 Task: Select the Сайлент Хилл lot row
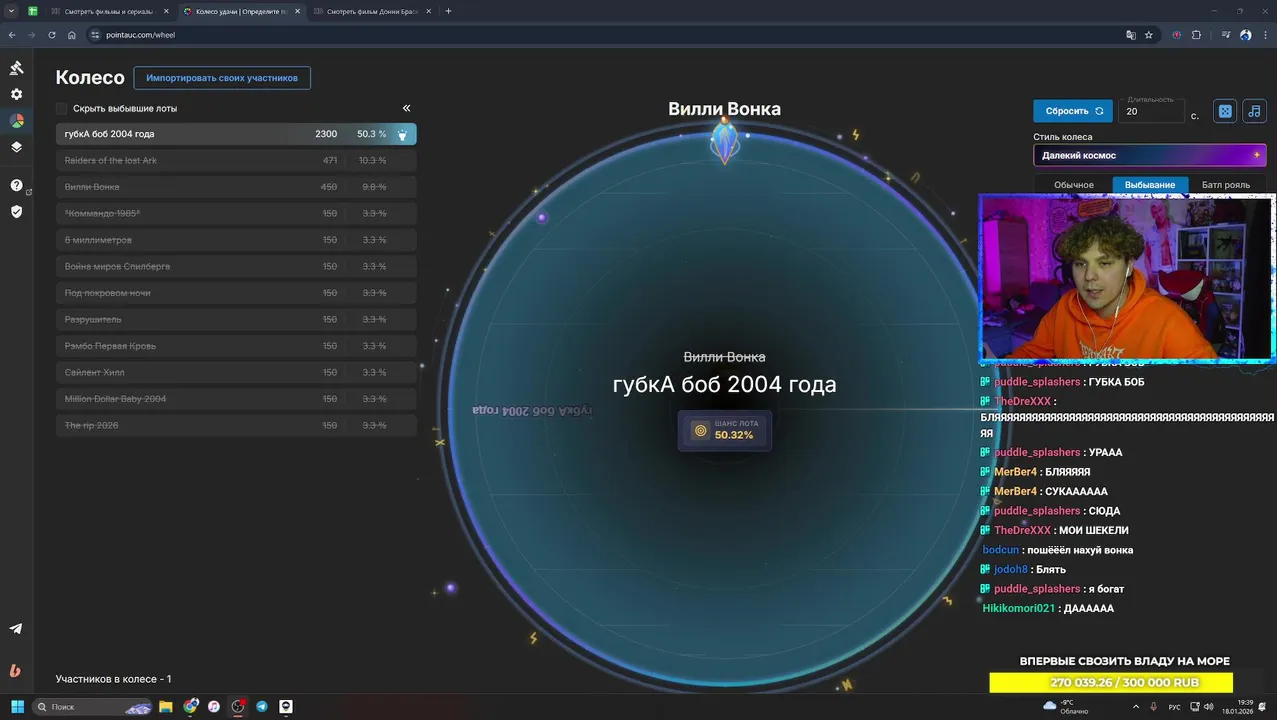(236, 372)
